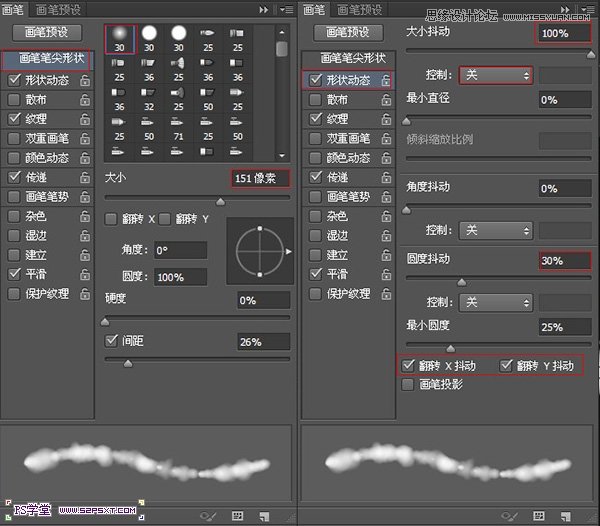Image resolution: width=600 pixels, height=526 pixels.
Task: Select 纹理 settings label in right panel
Action: (338, 119)
